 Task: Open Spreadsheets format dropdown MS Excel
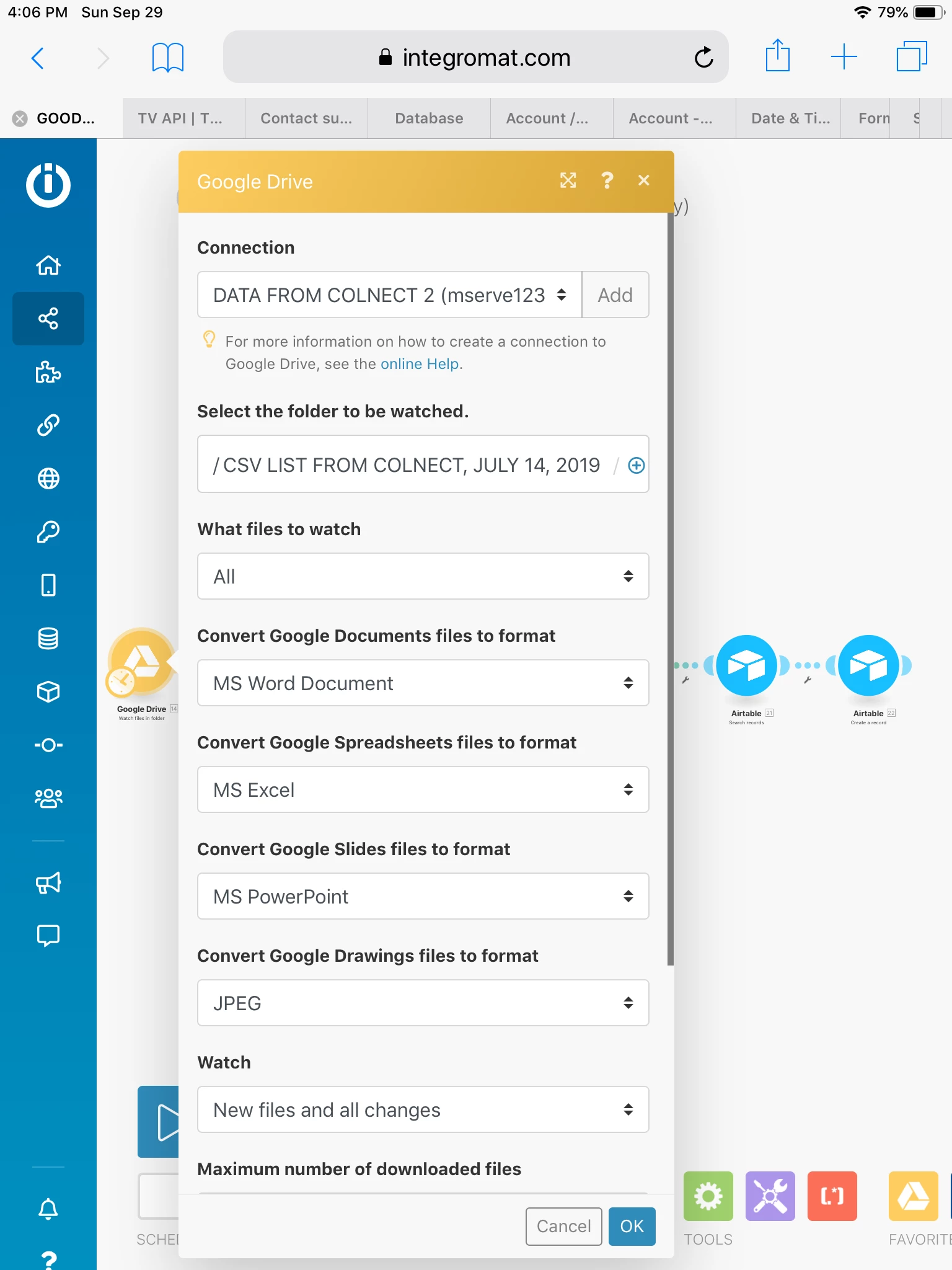click(423, 789)
